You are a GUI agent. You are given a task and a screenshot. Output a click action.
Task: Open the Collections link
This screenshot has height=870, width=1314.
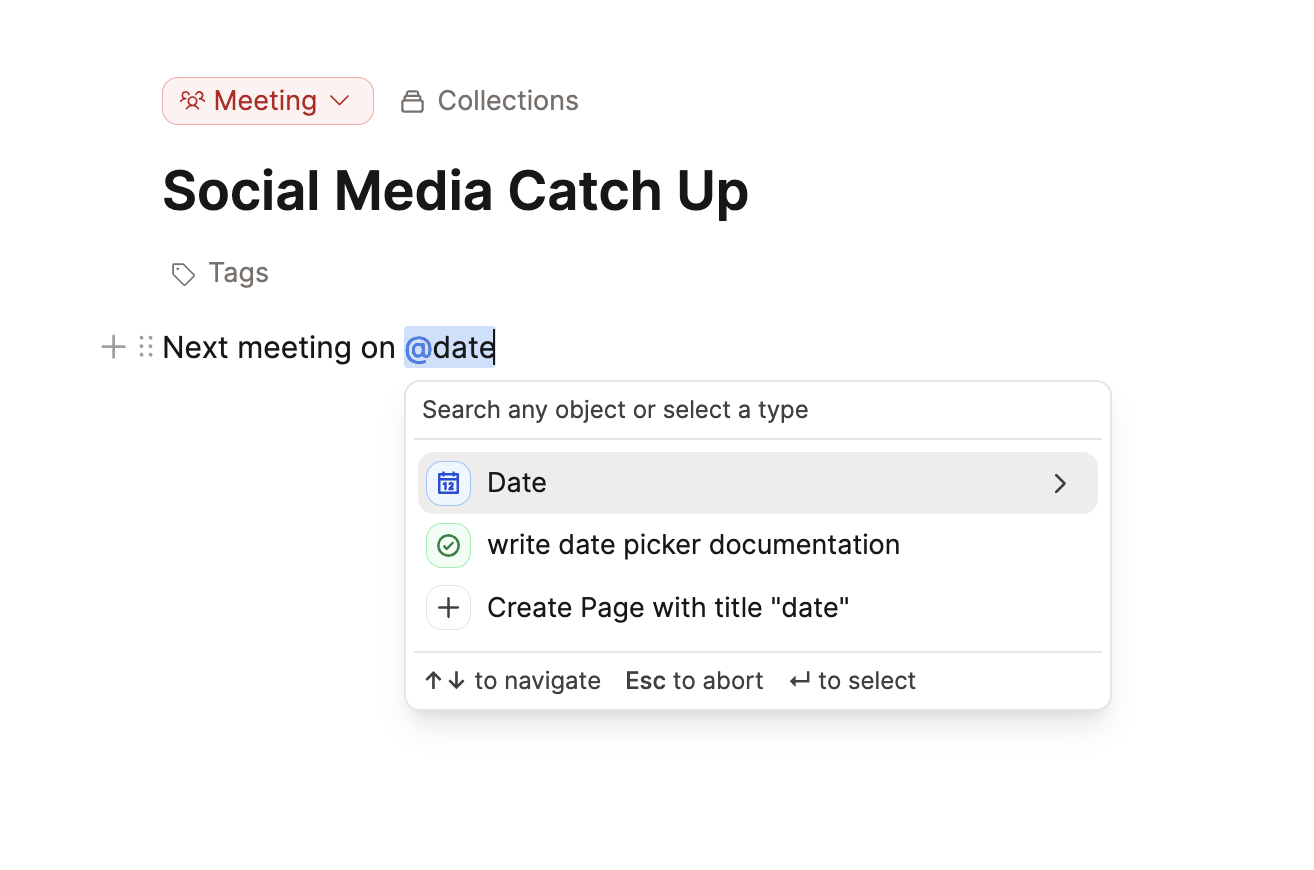coord(507,101)
